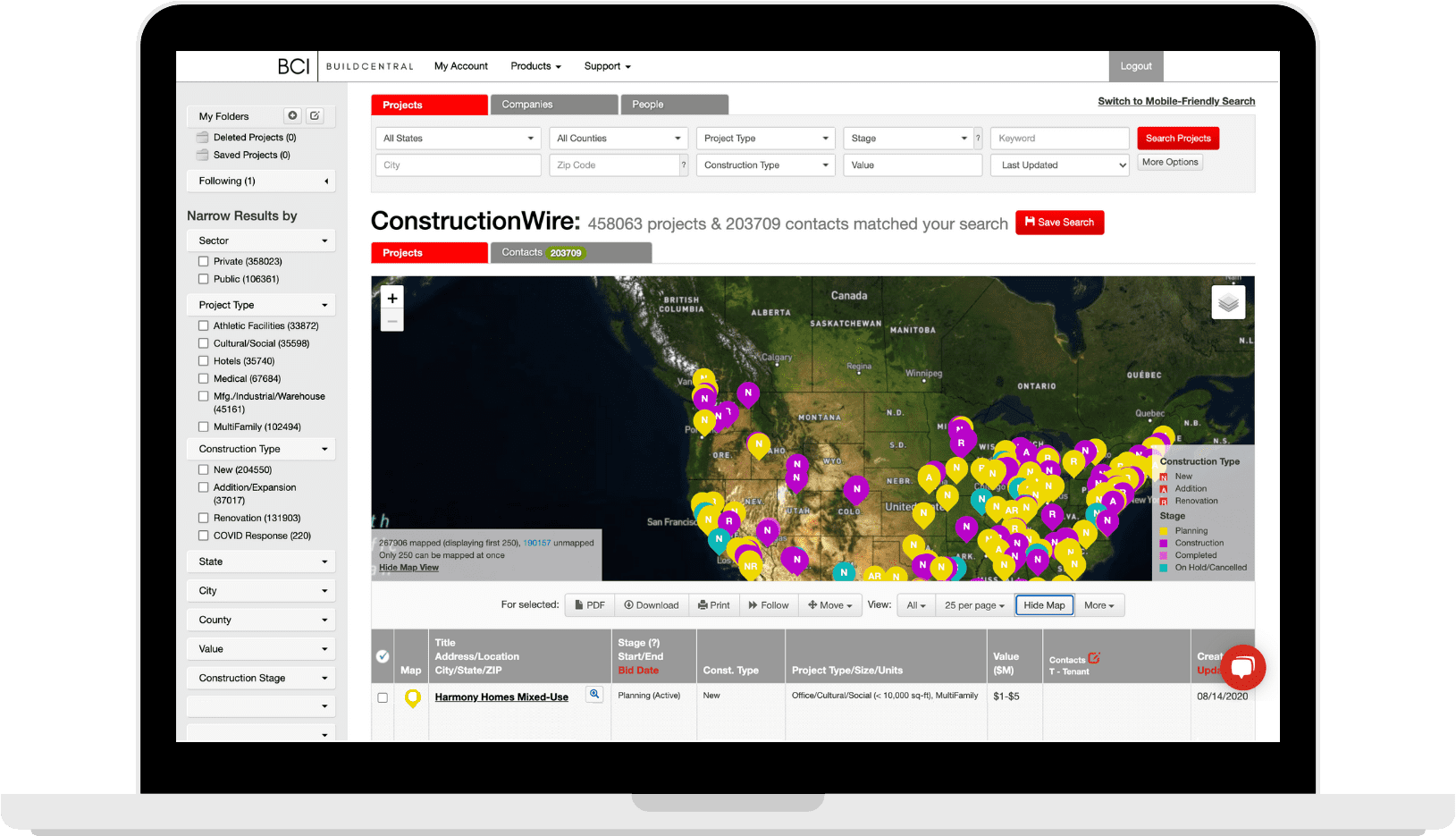The image size is (1456, 836).
Task: Expand the County filter section
Action: tap(261, 620)
